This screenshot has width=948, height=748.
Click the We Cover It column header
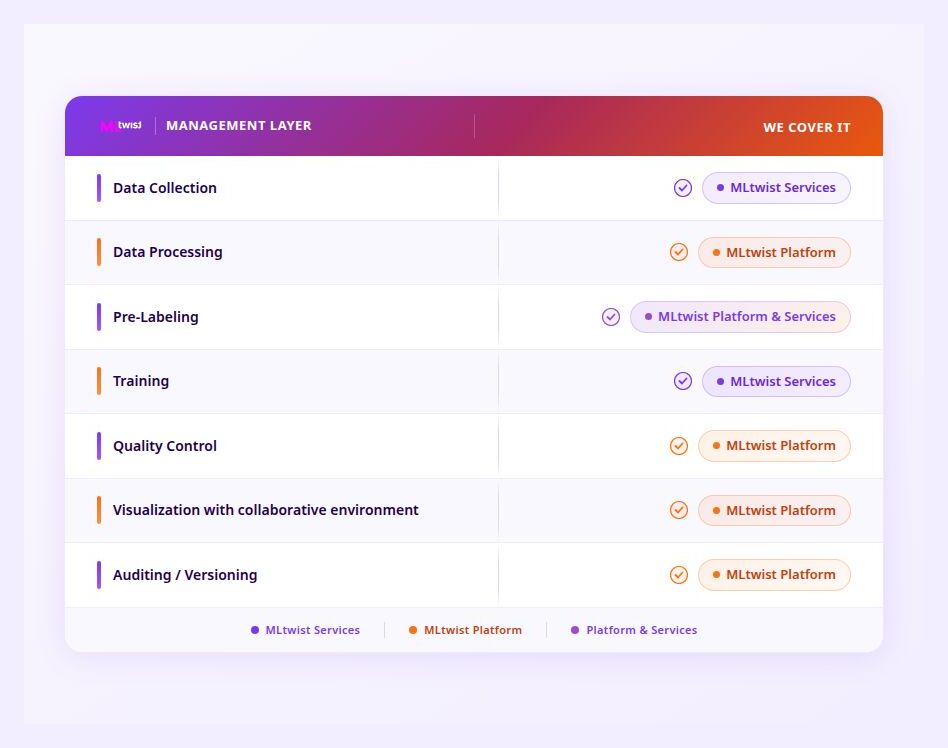coord(806,127)
